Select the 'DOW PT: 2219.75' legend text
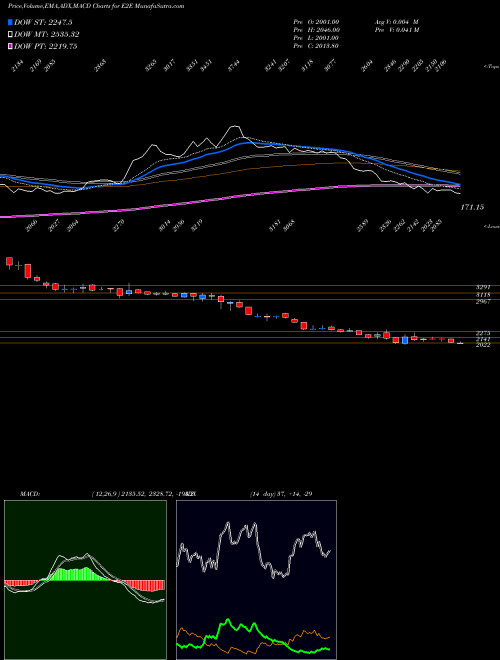500x660 pixels. pyautogui.click(x=45, y=46)
